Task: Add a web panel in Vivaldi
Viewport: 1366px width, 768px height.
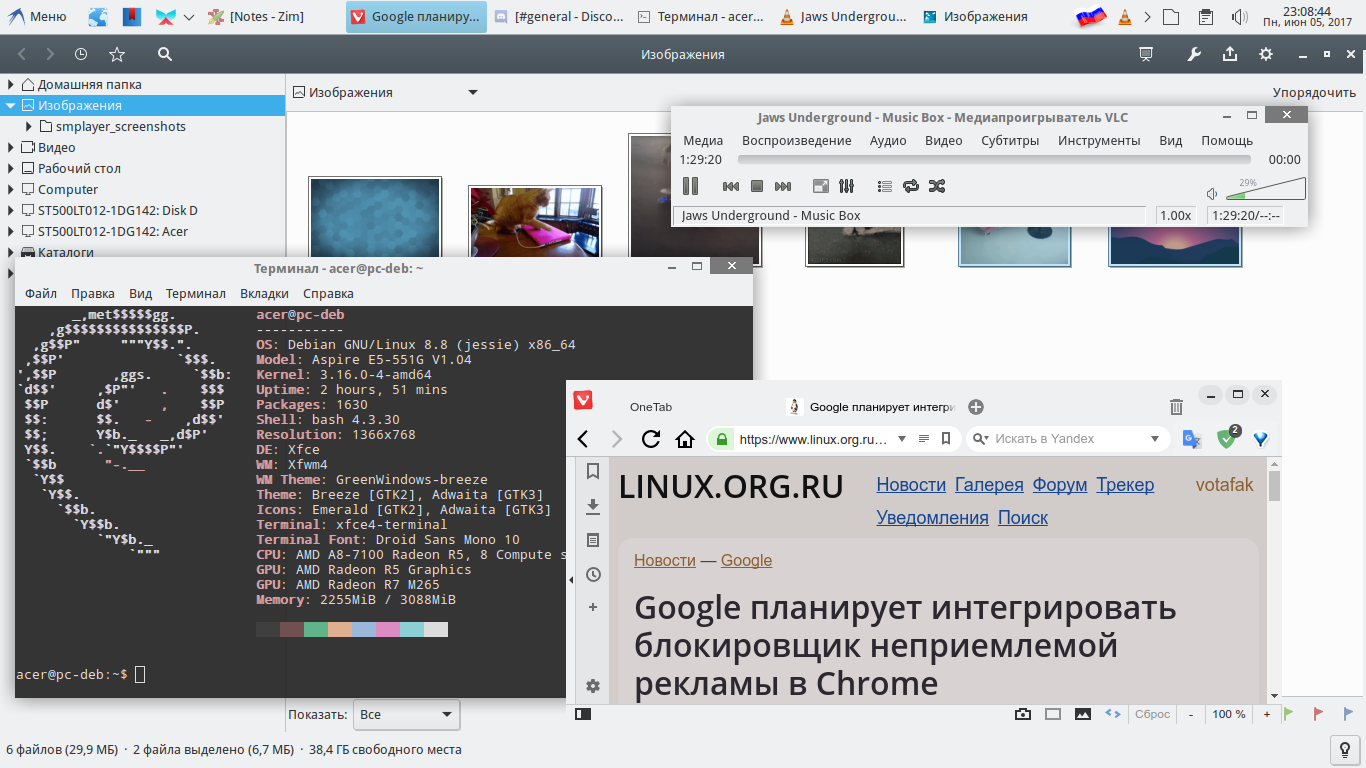Action: tap(593, 607)
